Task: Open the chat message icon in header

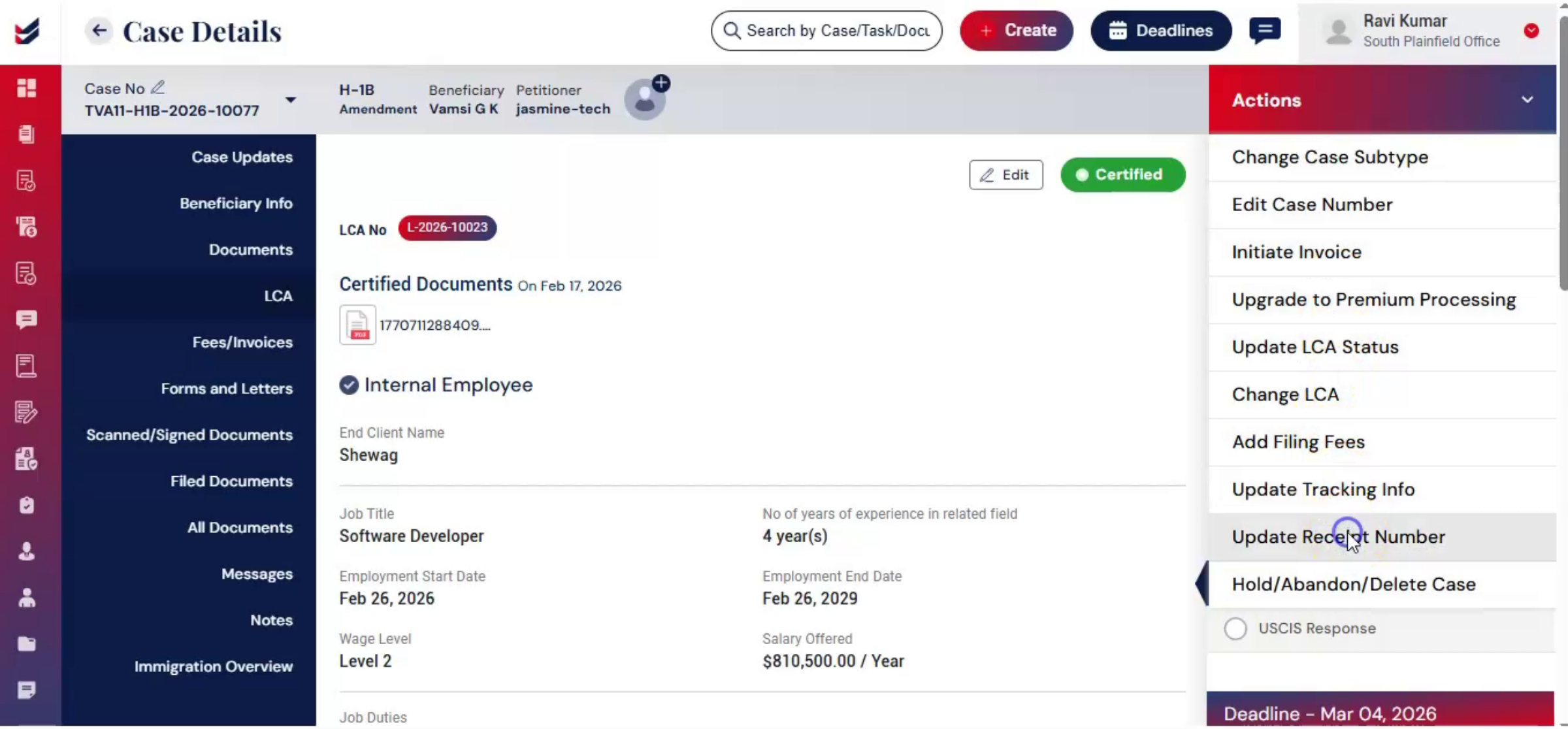Action: [x=1265, y=30]
